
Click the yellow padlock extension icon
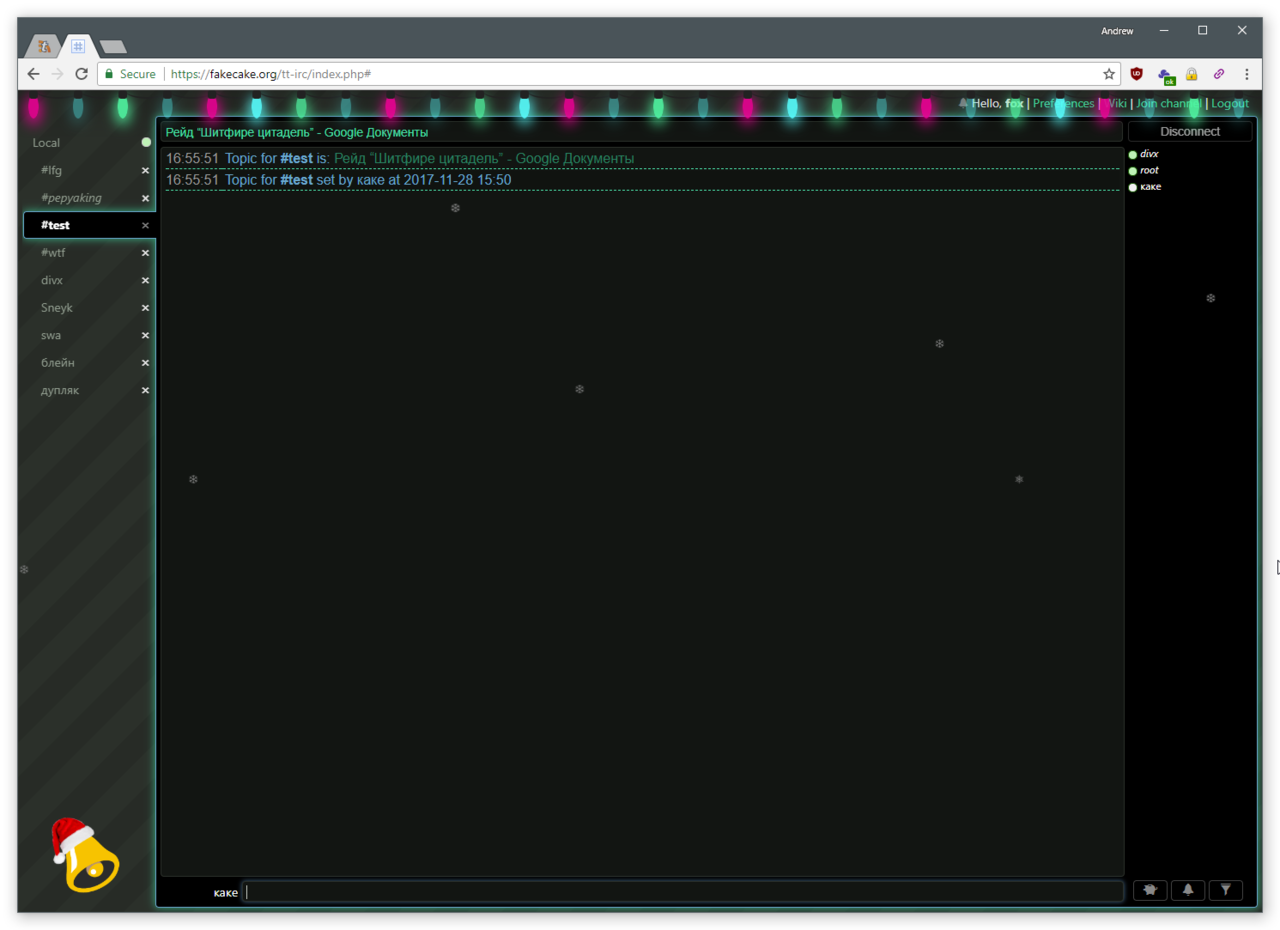(x=1191, y=74)
